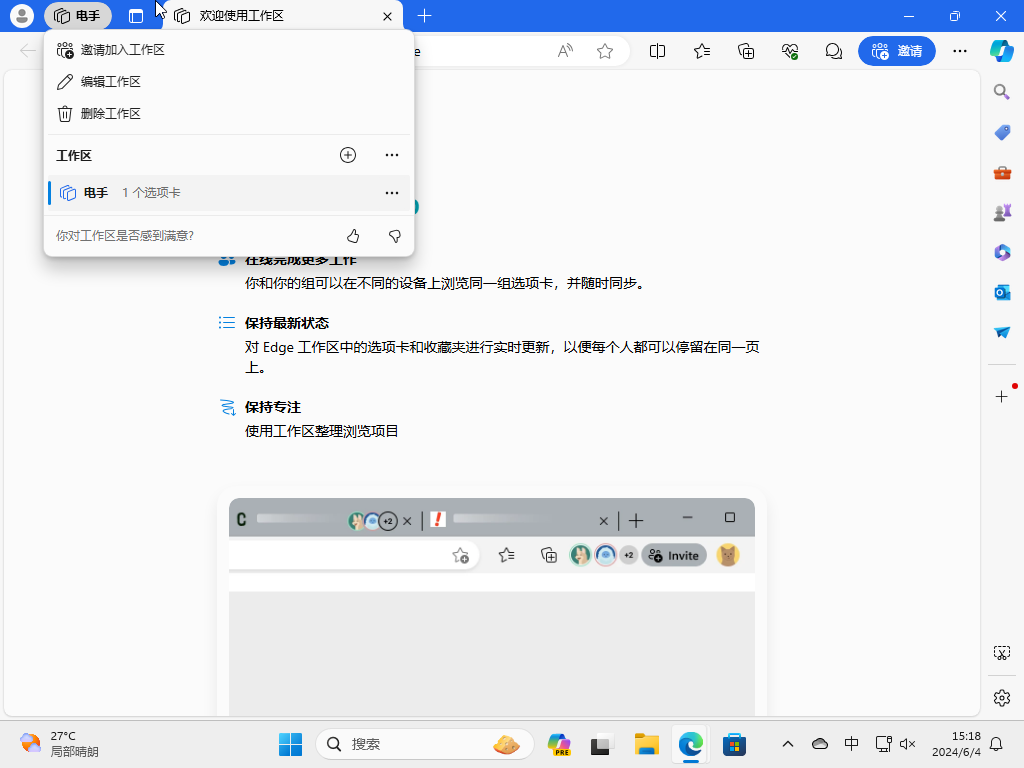
Task: Give thumbs up feedback on 工作区
Action: tap(353, 236)
